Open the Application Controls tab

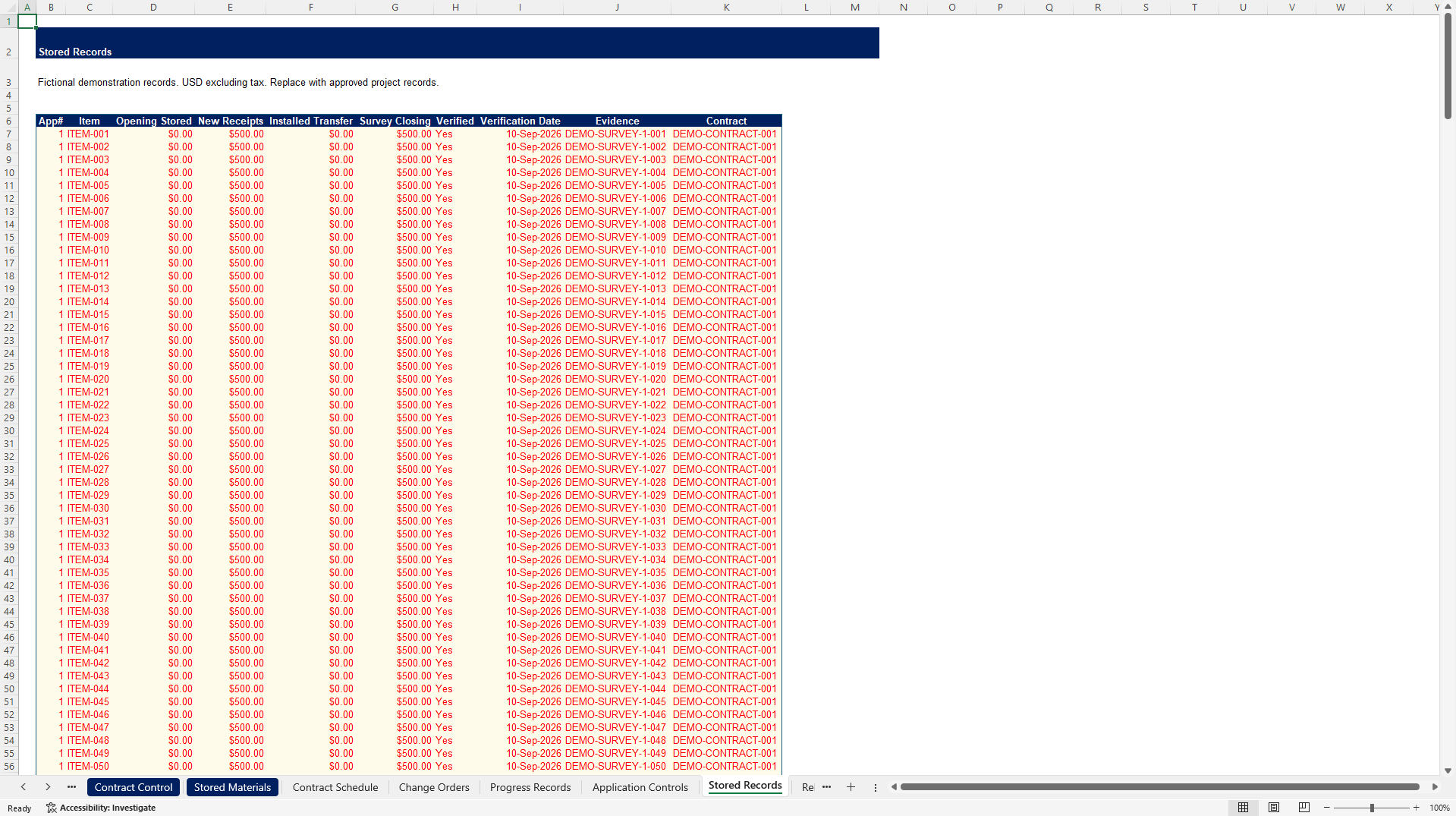pos(640,787)
